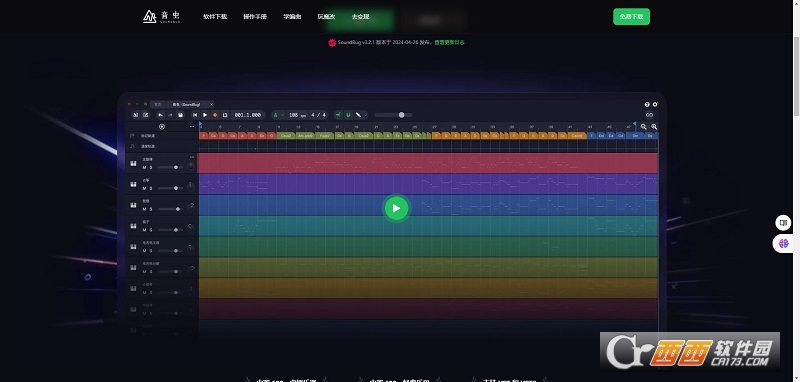Open the green changelog link below the header

[x=449, y=42]
